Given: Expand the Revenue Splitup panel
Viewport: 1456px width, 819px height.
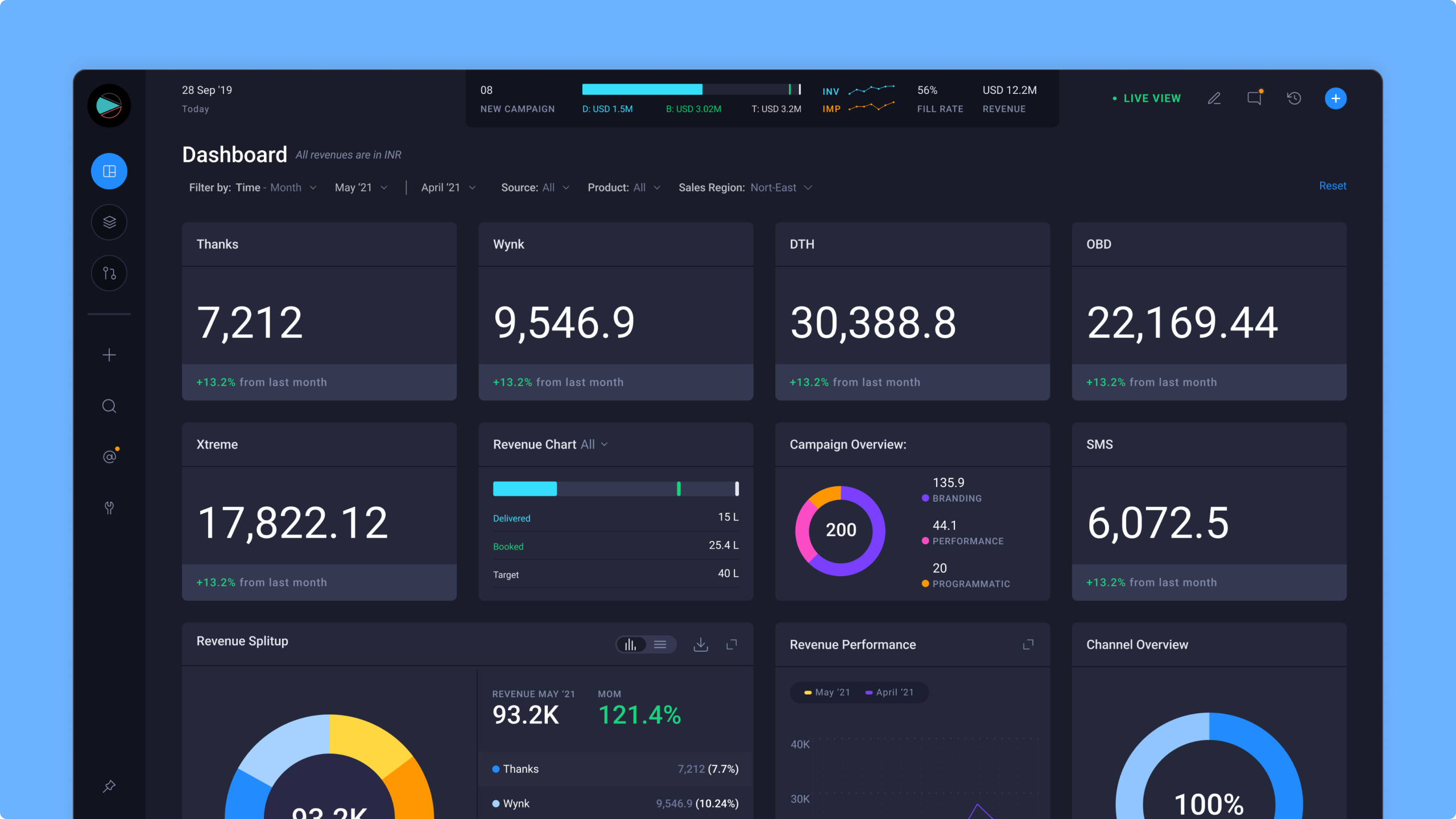Looking at the screenshot, I should [731, 644].
